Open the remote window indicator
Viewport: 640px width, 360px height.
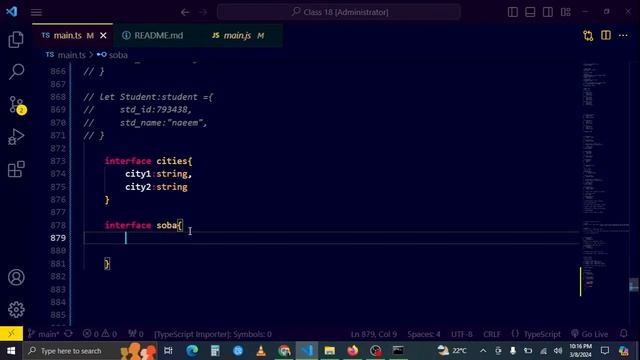11,333
